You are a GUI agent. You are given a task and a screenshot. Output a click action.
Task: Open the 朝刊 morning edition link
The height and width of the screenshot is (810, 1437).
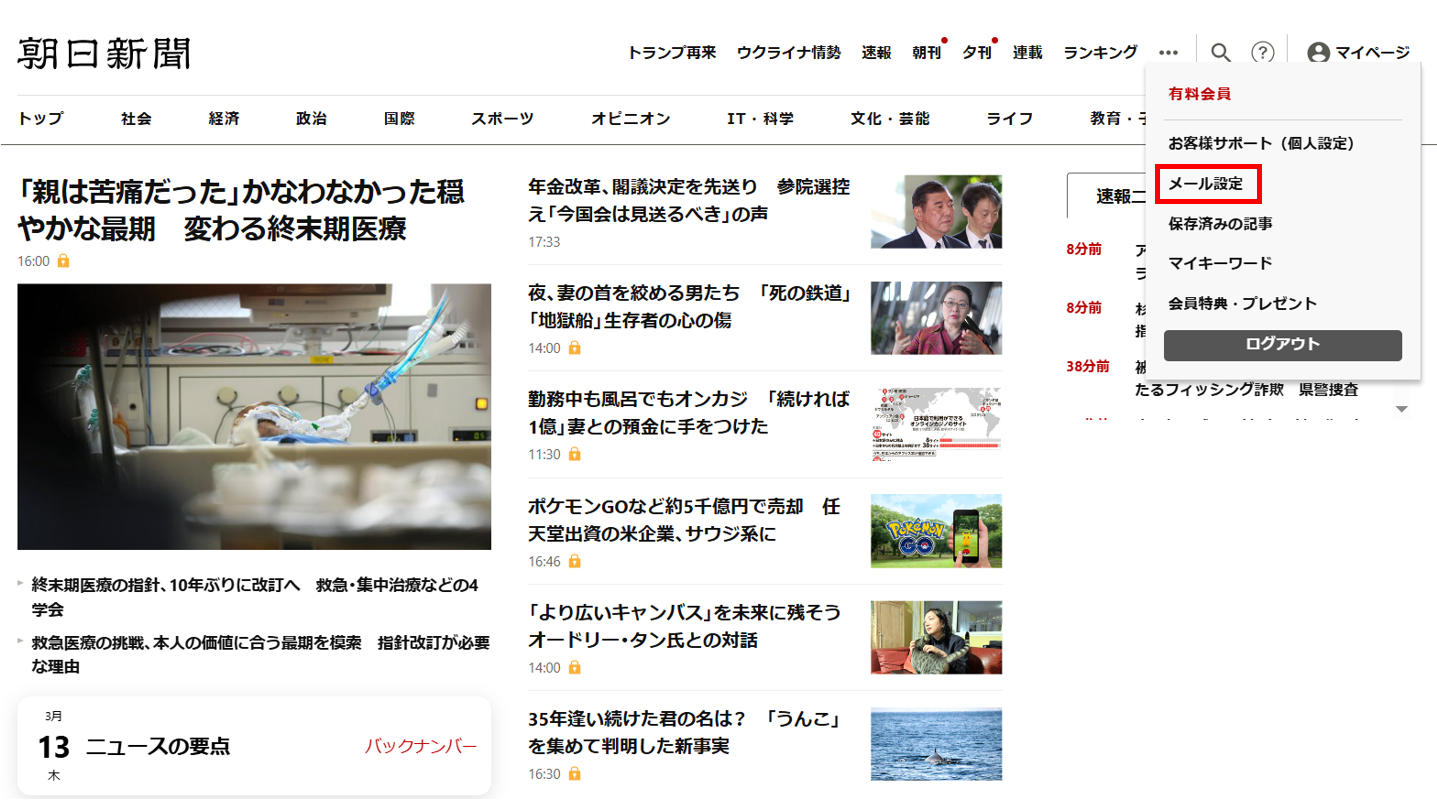[927, 52]
